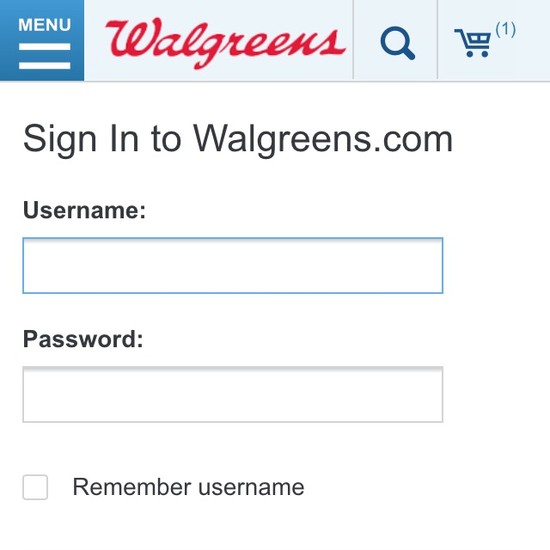Click the red Walgreens logo
The height and width of the screenshot is (550, 550).
tap(225, 43)
